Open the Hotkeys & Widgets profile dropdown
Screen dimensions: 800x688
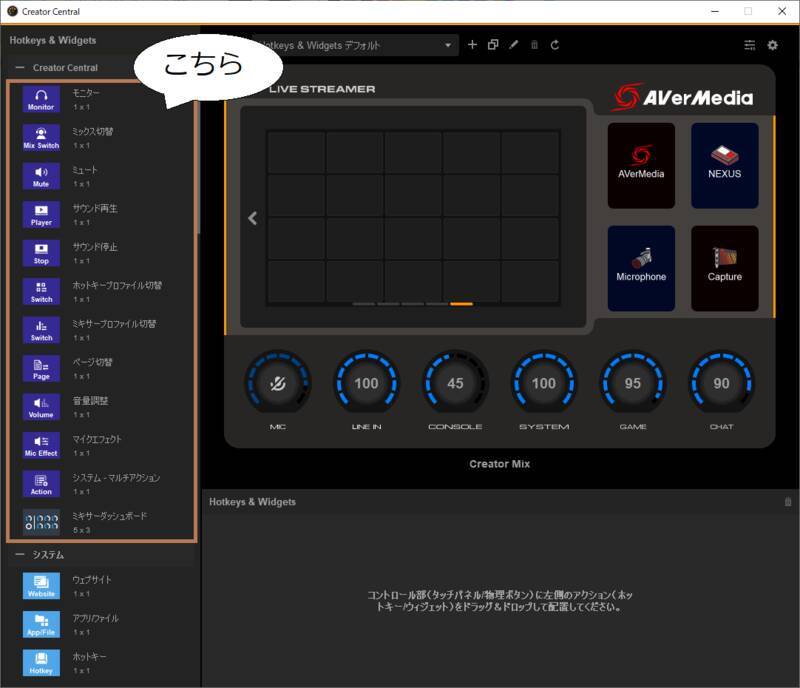[x=448, y=45]
